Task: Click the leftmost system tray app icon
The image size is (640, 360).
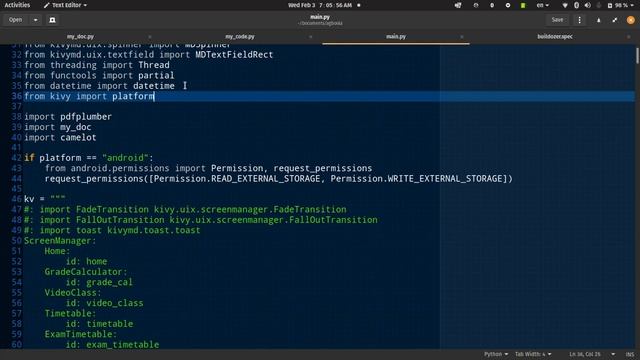Action: click(x=458, y=5)
